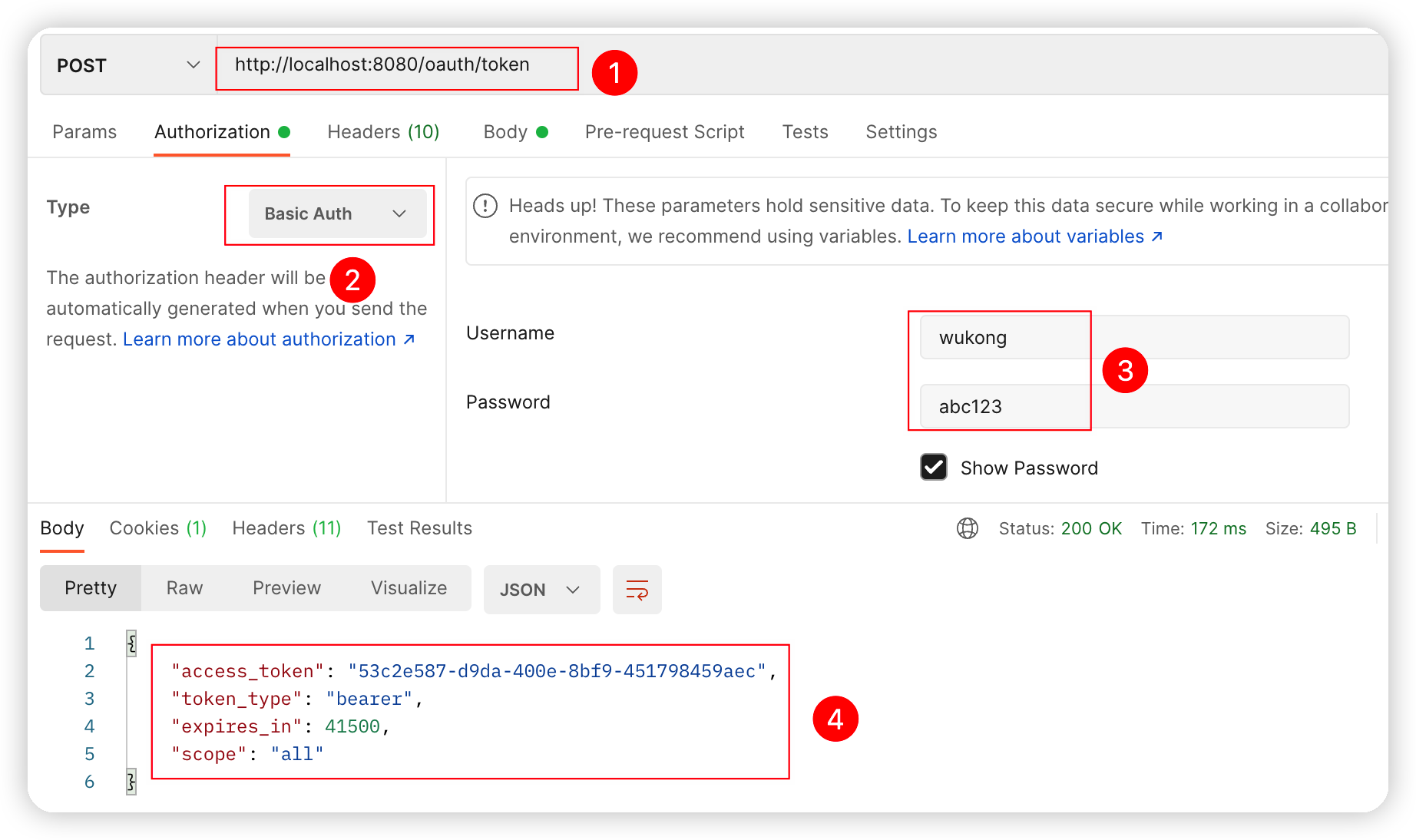This screenshot has width=1416, height=840.
Task: Uncheck the Show Password checkbox
Action: click(x=933, y=467)
